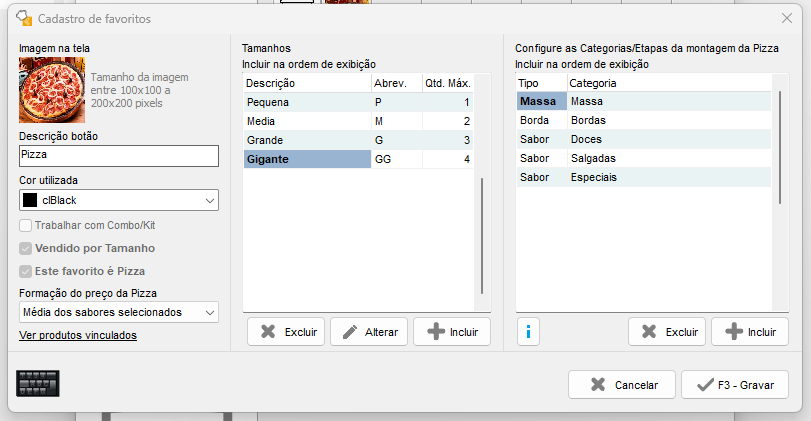Select the Gigante size row
The width and height of the screenshot is (811, 421).
click(306, 159)
